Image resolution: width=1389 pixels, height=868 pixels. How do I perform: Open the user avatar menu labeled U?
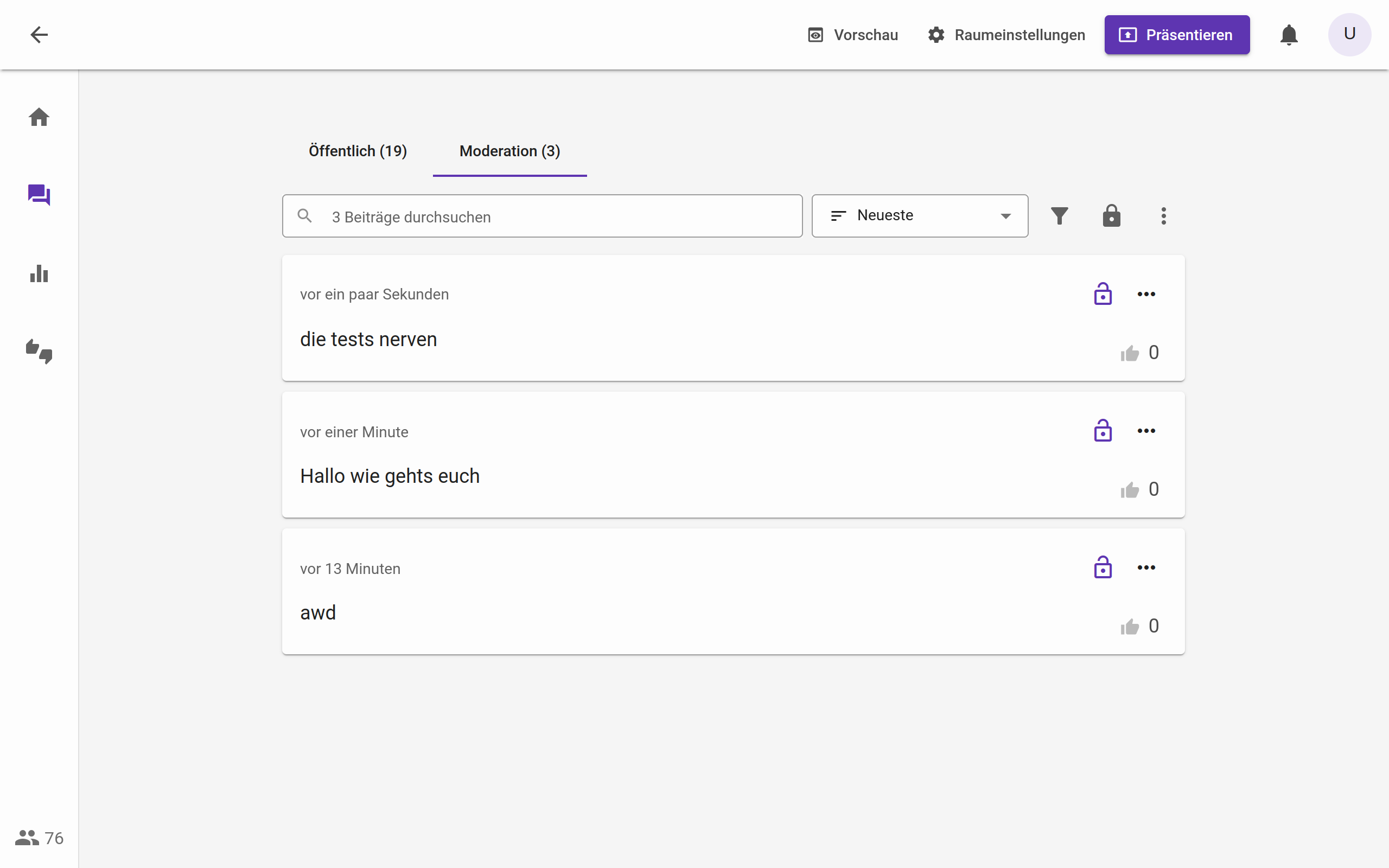point(1349,35)
